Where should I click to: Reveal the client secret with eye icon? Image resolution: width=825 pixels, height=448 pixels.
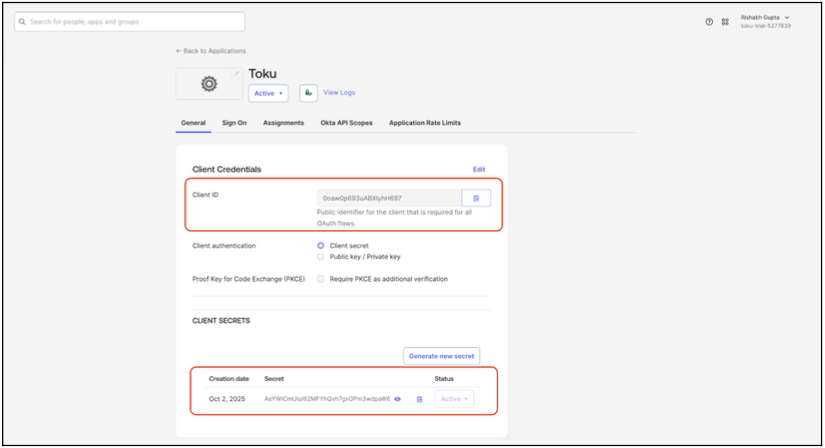pos(398,399)
